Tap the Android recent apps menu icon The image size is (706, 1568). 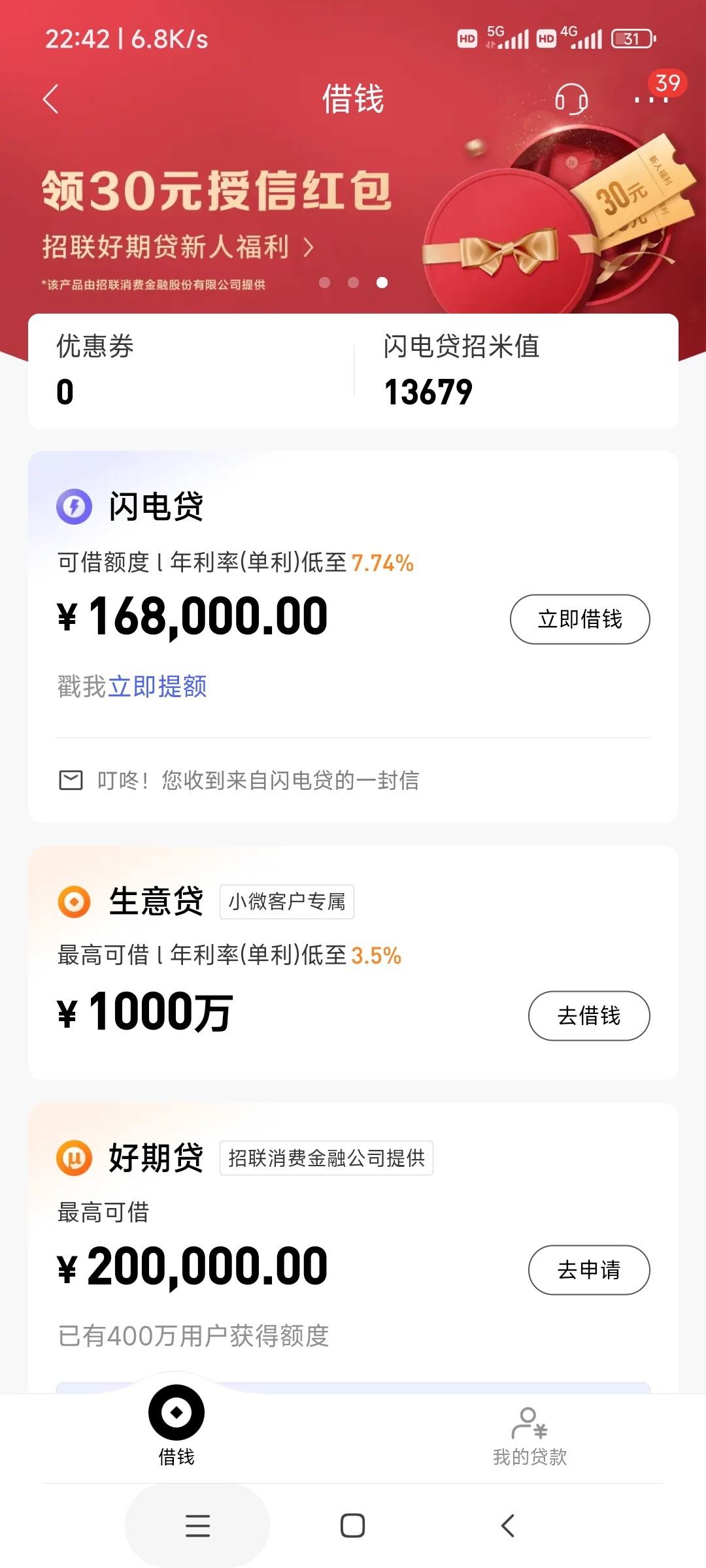coord(197,1526)
